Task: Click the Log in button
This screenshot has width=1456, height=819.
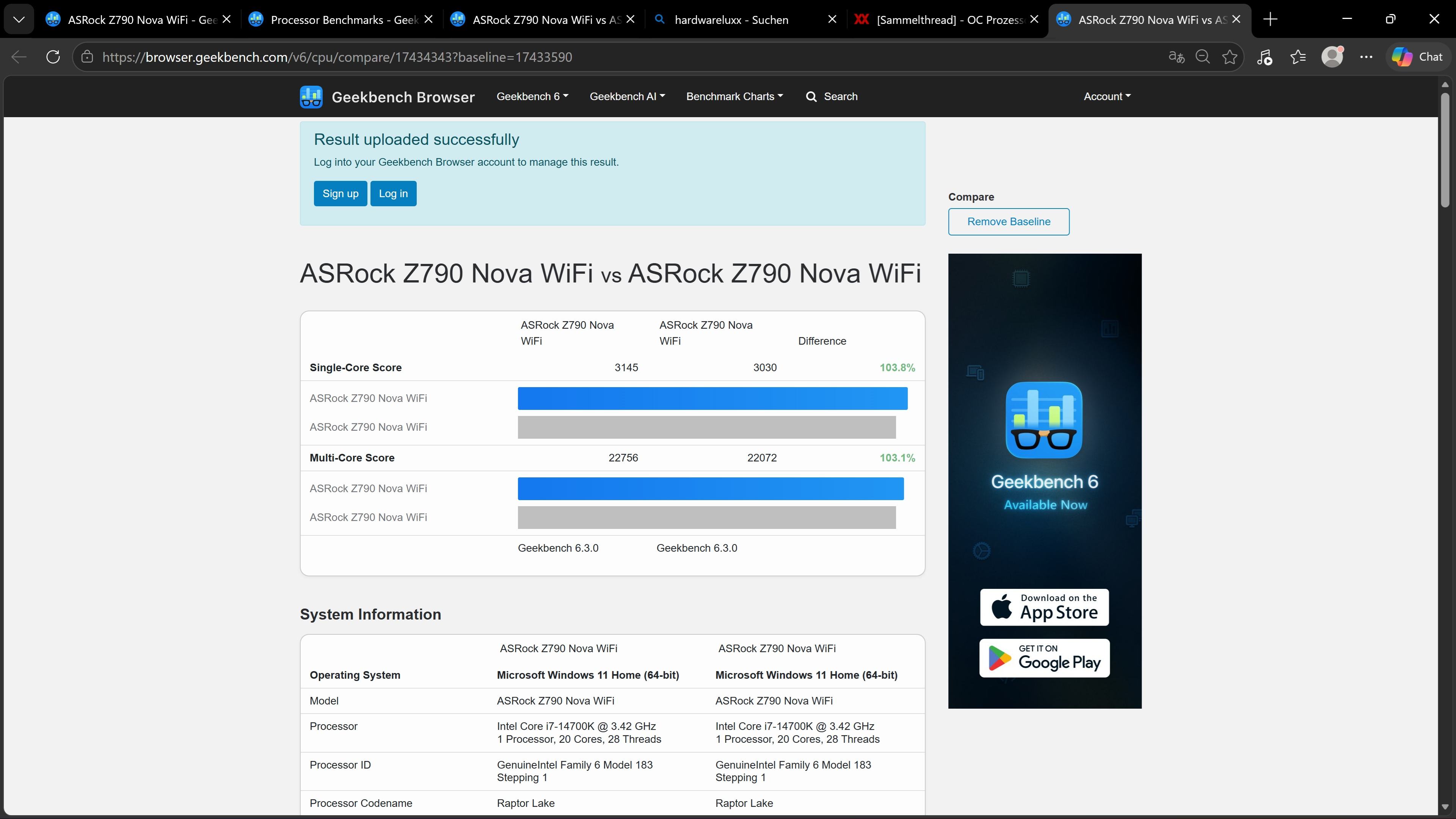Action: pyautogui.click(x=393, y=194)
